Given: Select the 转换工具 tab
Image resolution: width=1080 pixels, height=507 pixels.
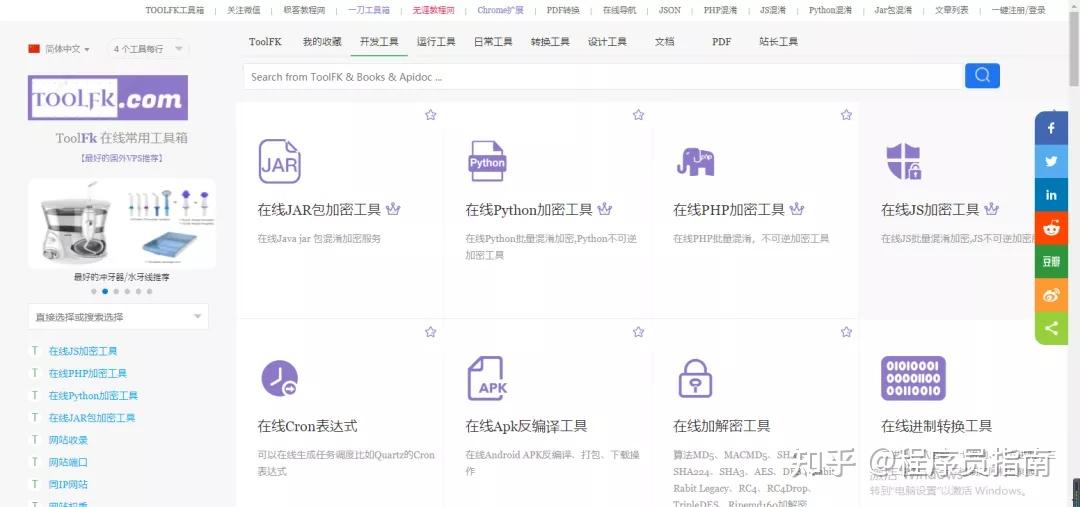Looking at the screenshot, I should coord(550,42).
